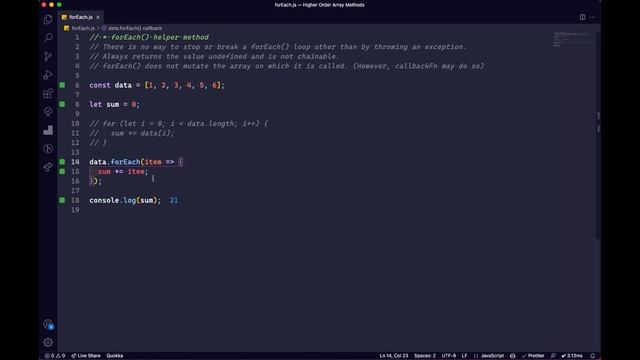Screen dimensions: 640x360
Task: Click the commented for loop on line 10
Action: (x=179, y=123)
